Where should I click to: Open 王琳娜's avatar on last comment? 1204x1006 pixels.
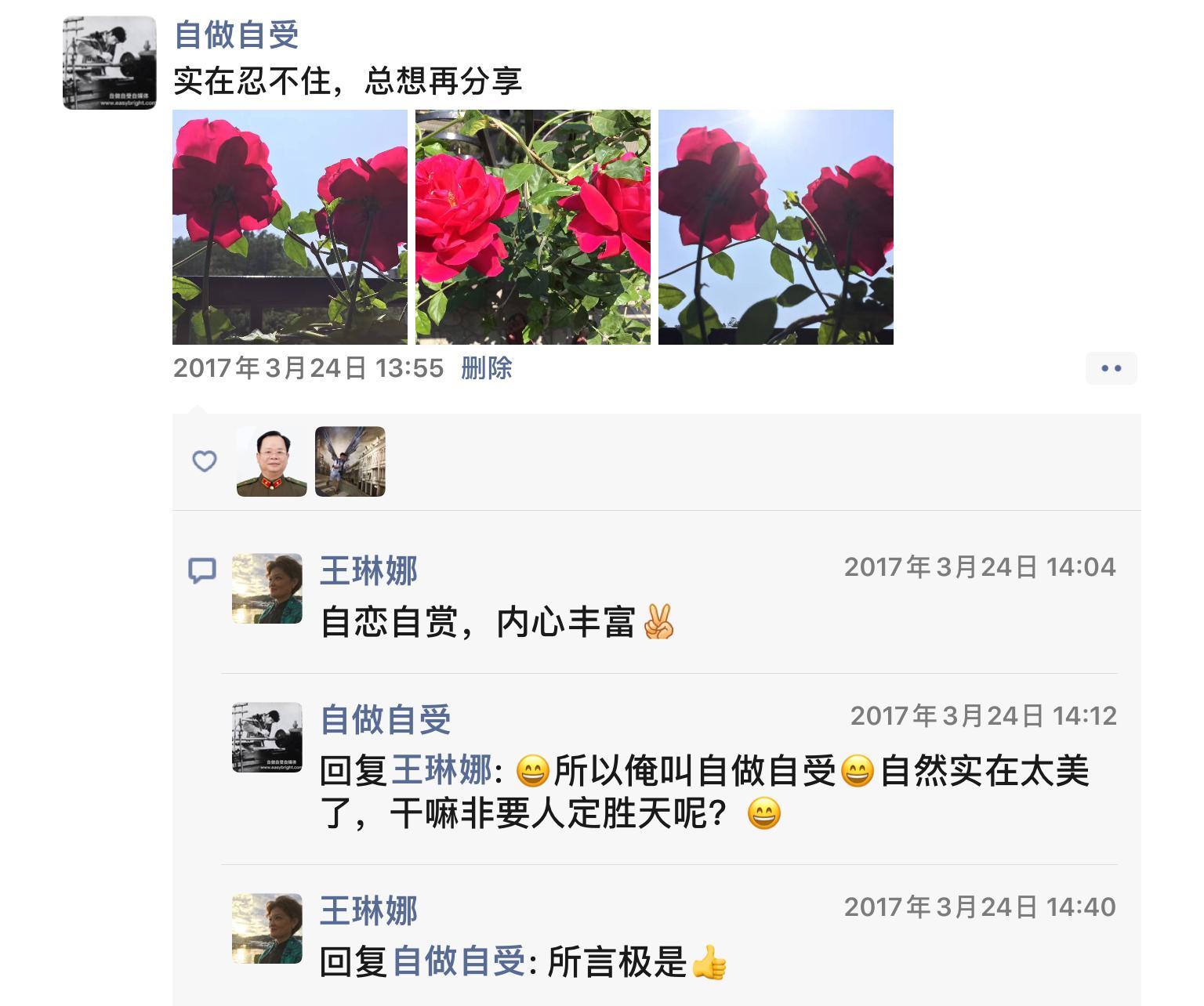point(267,928)
